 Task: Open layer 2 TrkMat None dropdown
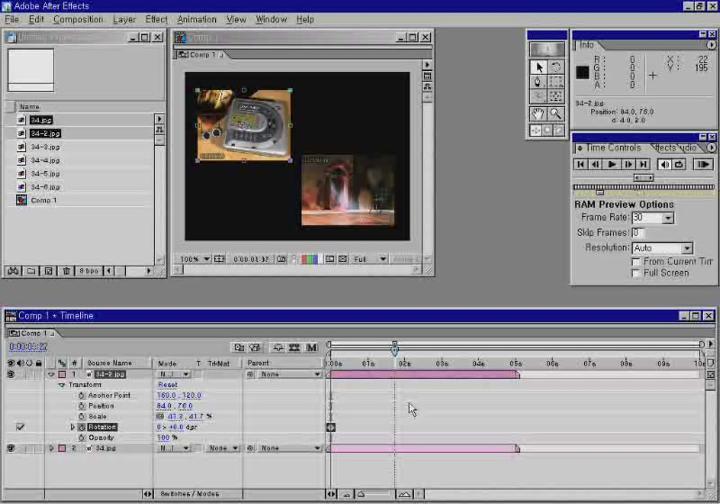(x=223, y=448)
